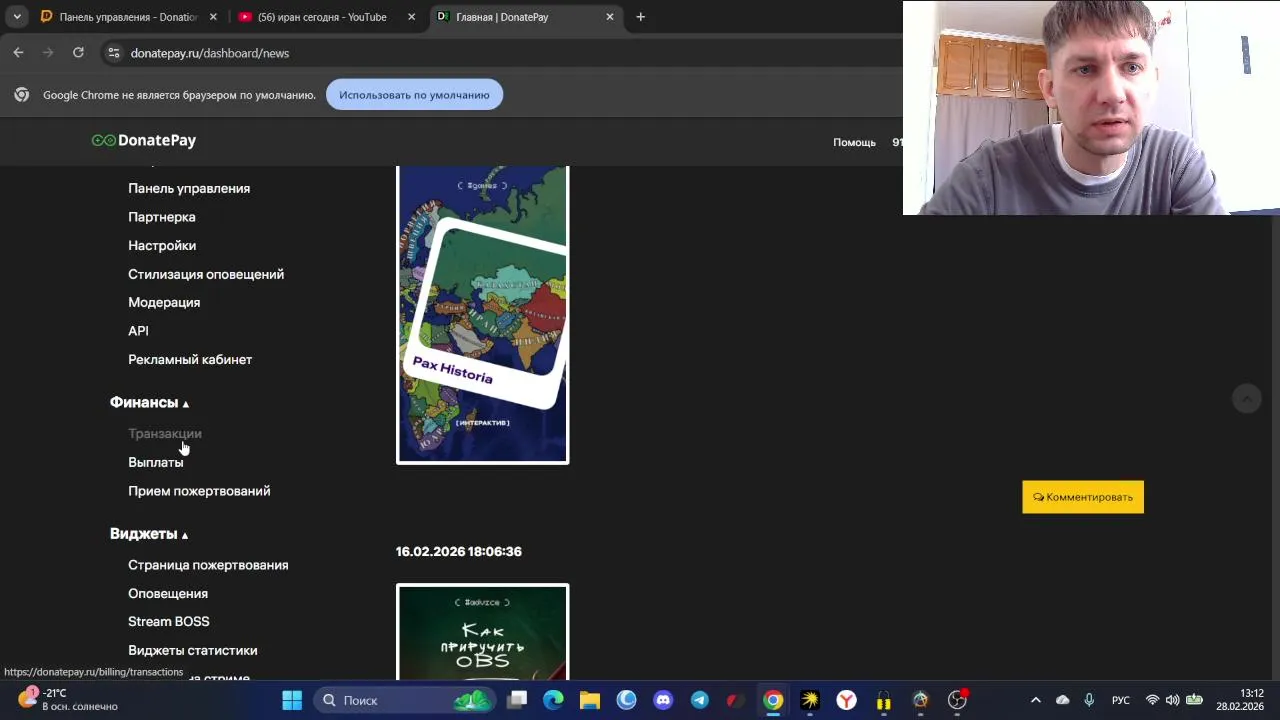The height and width of the screenshot is (720, 1280).
Task: Open 'Stream BOSS' widget link
Action: [x=169, y=621]
